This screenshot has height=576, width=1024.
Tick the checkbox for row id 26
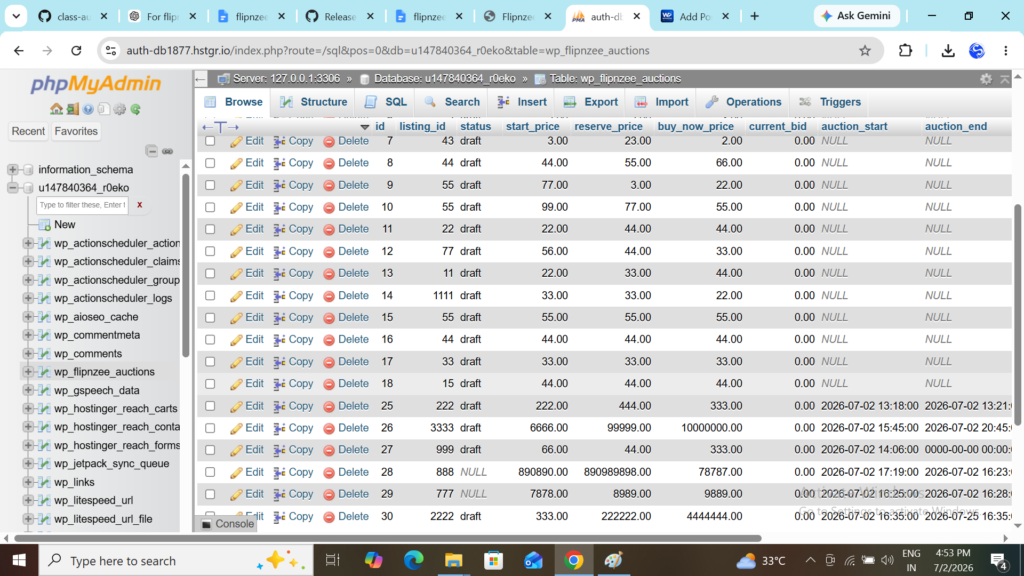tap(210, 428)
